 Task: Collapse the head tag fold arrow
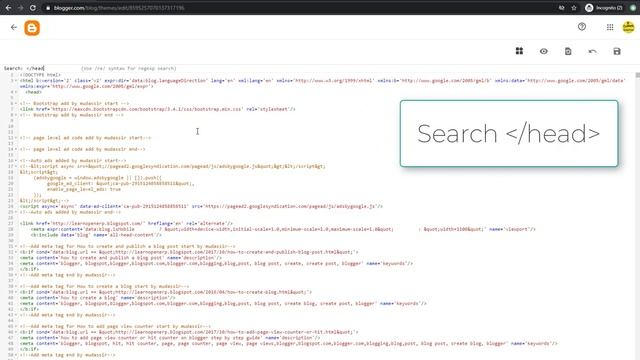(x=16, y=92)
